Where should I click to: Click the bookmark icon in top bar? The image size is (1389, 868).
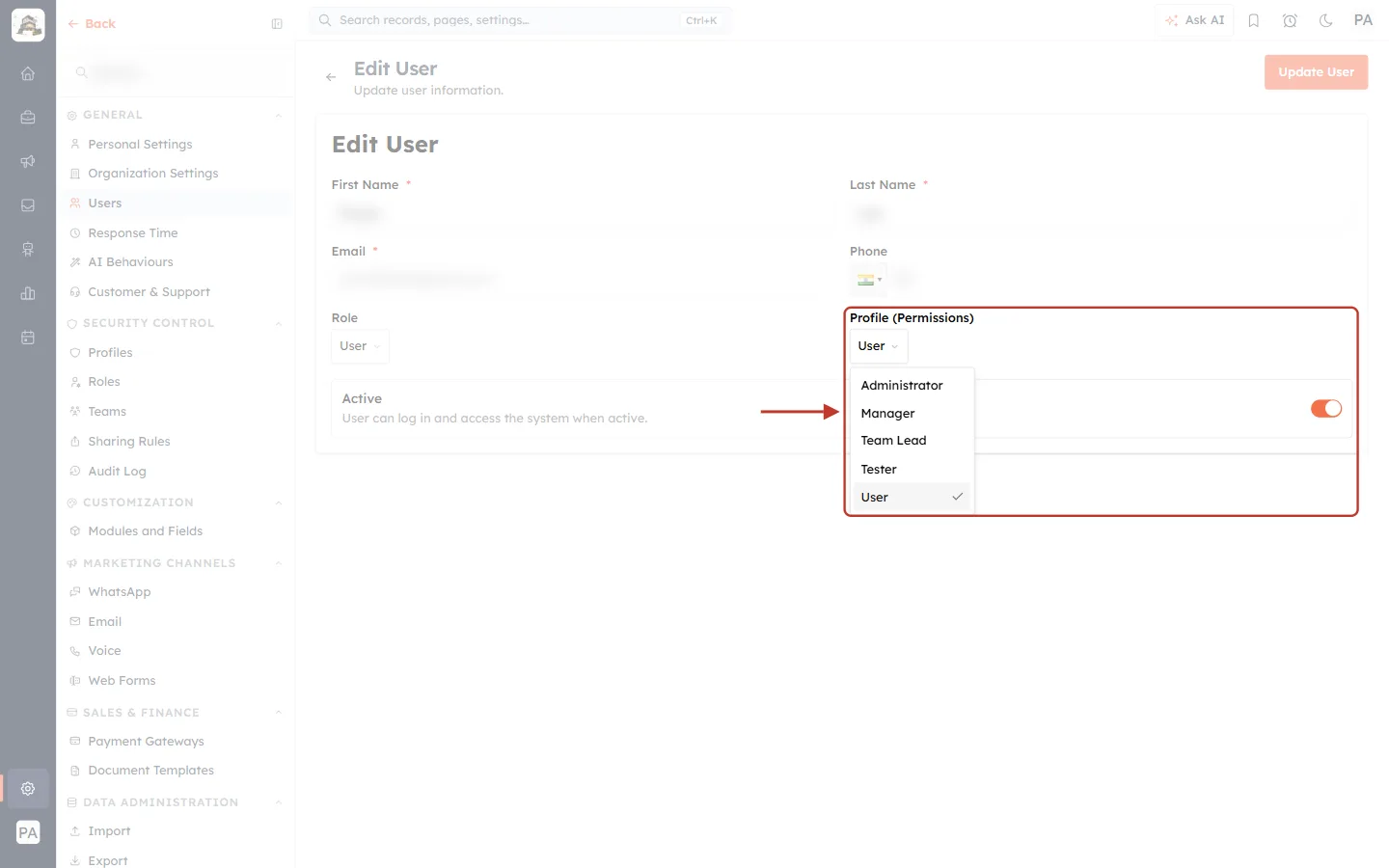tap(1254, 20)
